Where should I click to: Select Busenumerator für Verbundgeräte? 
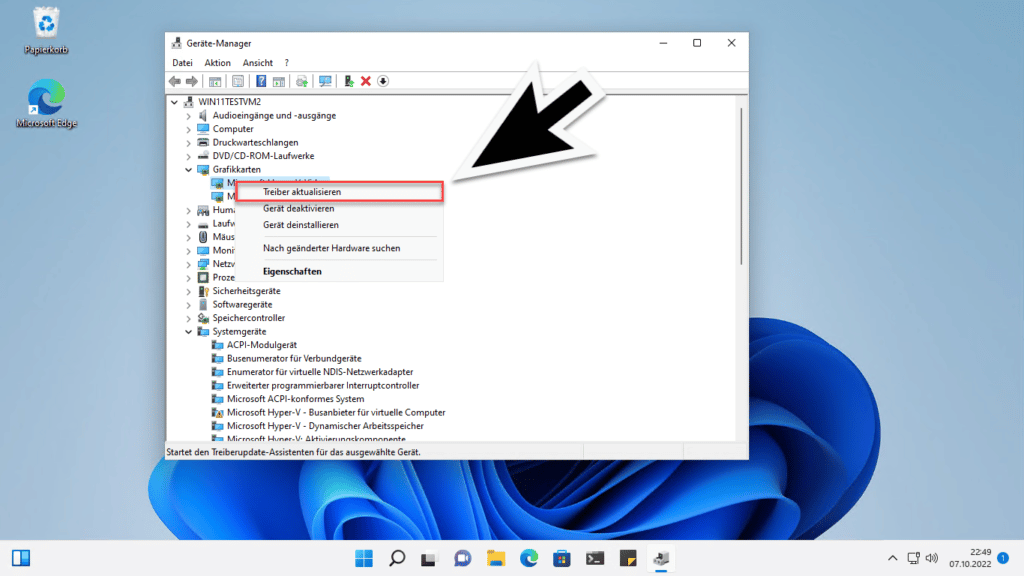coord(294,359)
